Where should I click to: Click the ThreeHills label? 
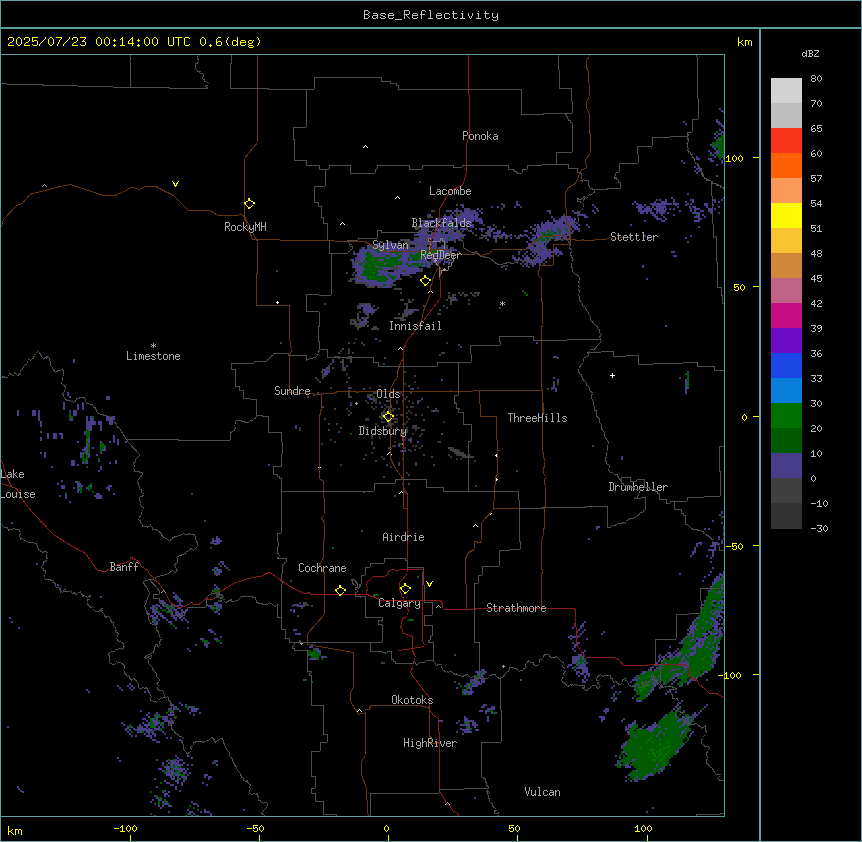click(537, 418)
